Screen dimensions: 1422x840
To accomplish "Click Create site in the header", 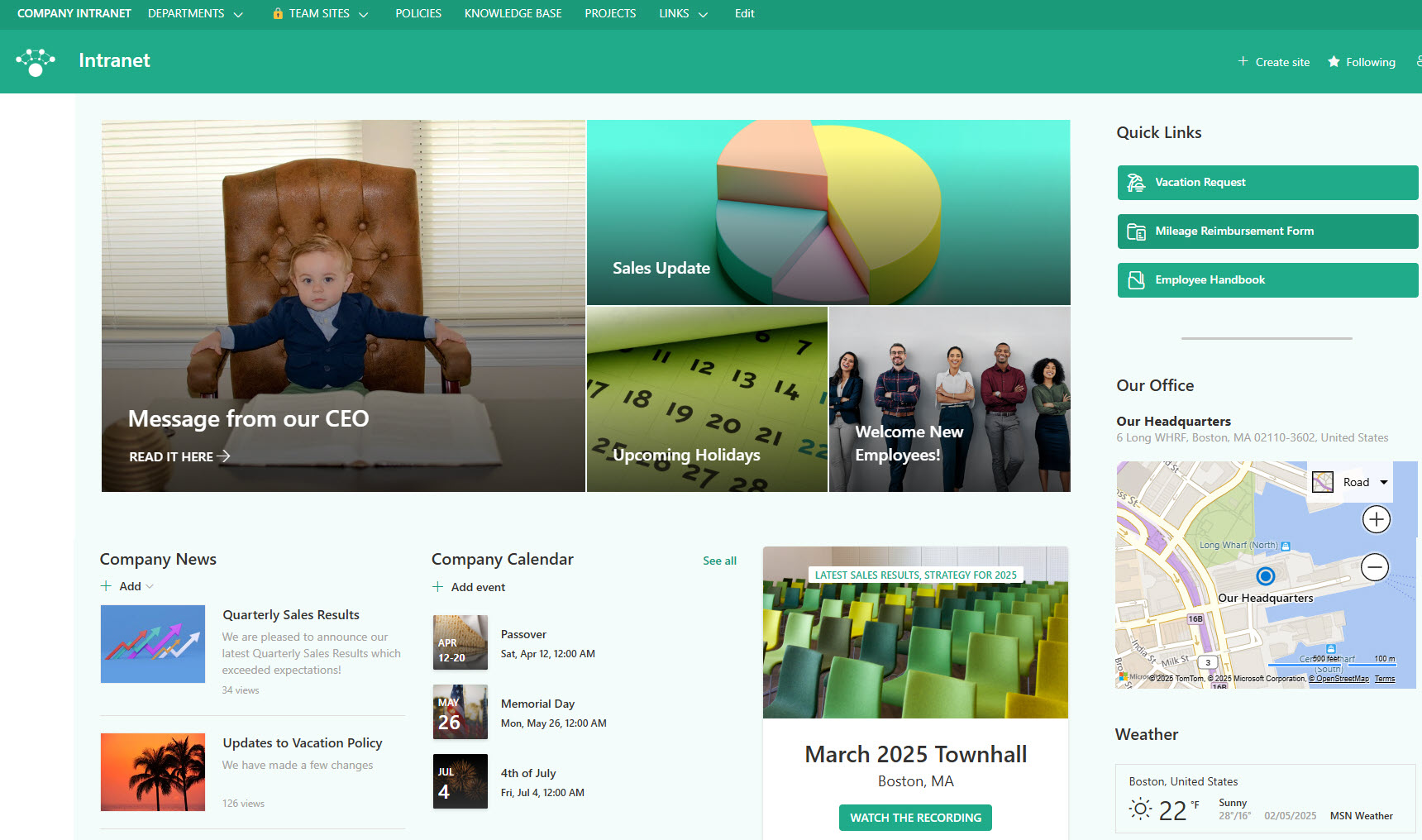I will [1273, 62].
